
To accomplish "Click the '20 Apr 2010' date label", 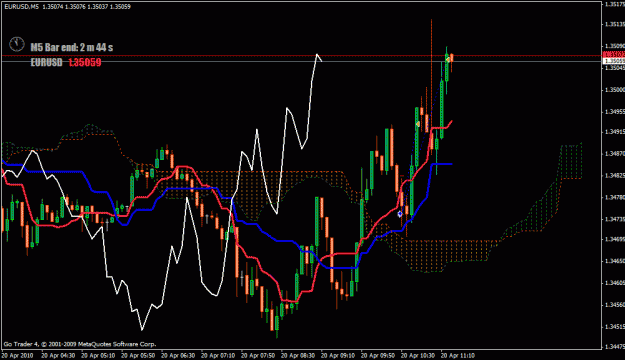I will coord(17,355).
